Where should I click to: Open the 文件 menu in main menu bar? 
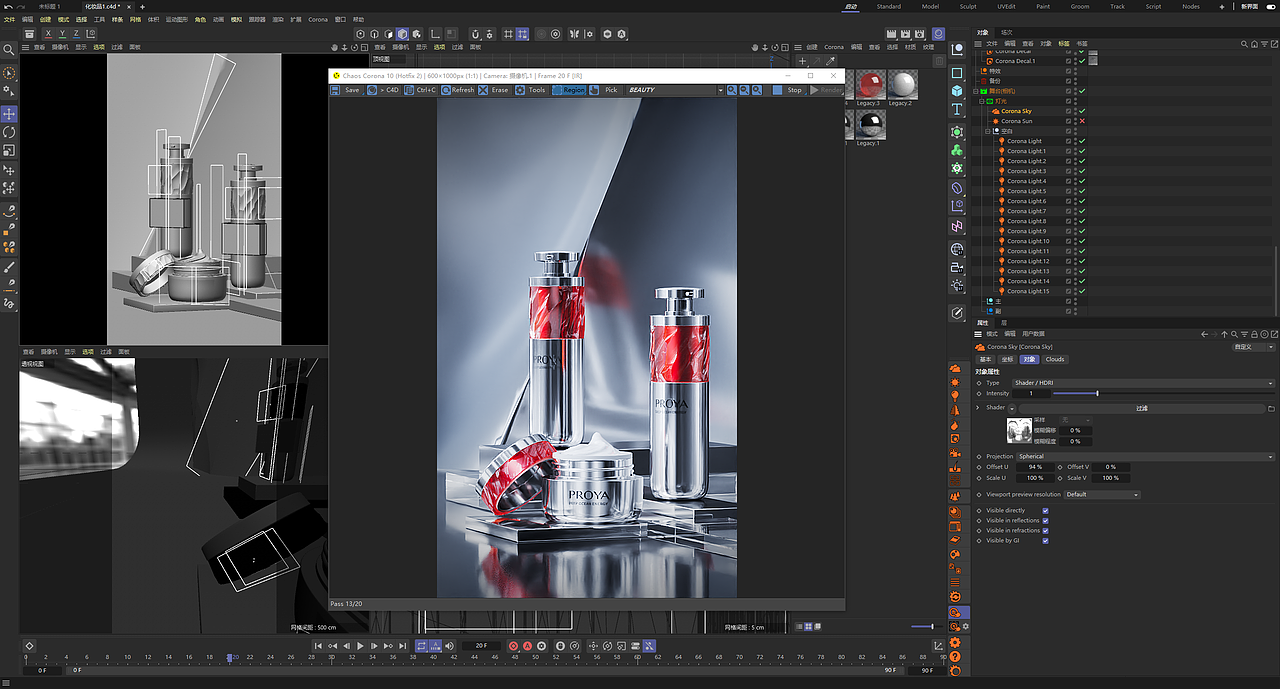[x=9, y=19]
